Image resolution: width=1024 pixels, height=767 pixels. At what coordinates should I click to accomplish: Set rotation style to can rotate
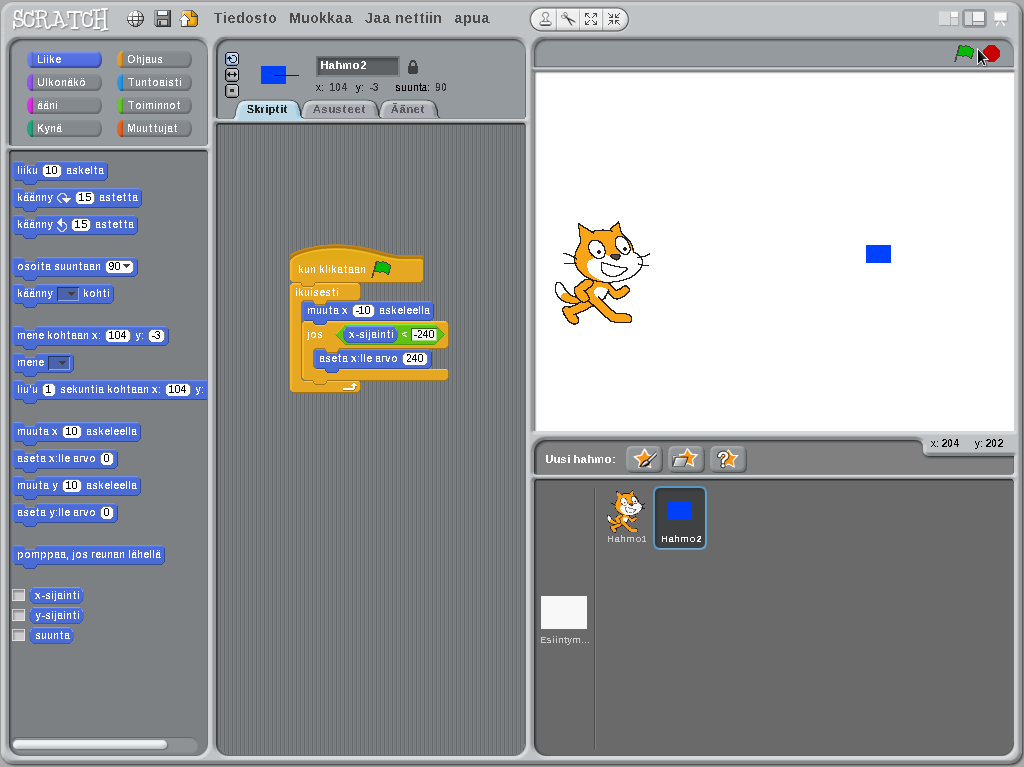232,59
